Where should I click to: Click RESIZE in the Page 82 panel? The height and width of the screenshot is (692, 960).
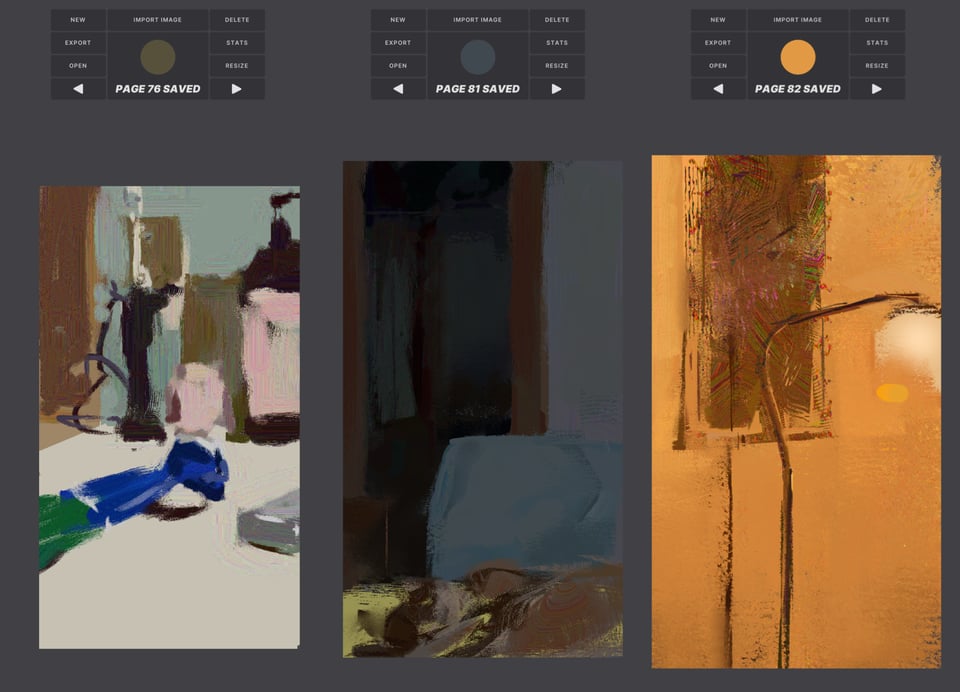pos(877,66)
